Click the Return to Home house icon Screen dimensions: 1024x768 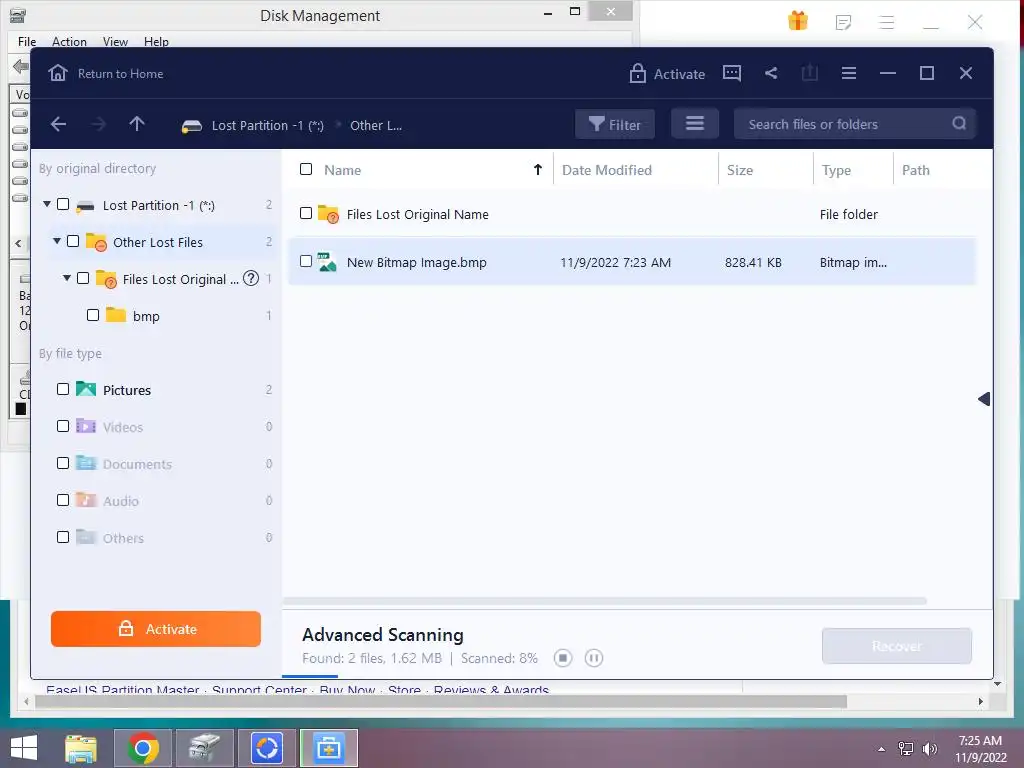(x=58, y=73)
